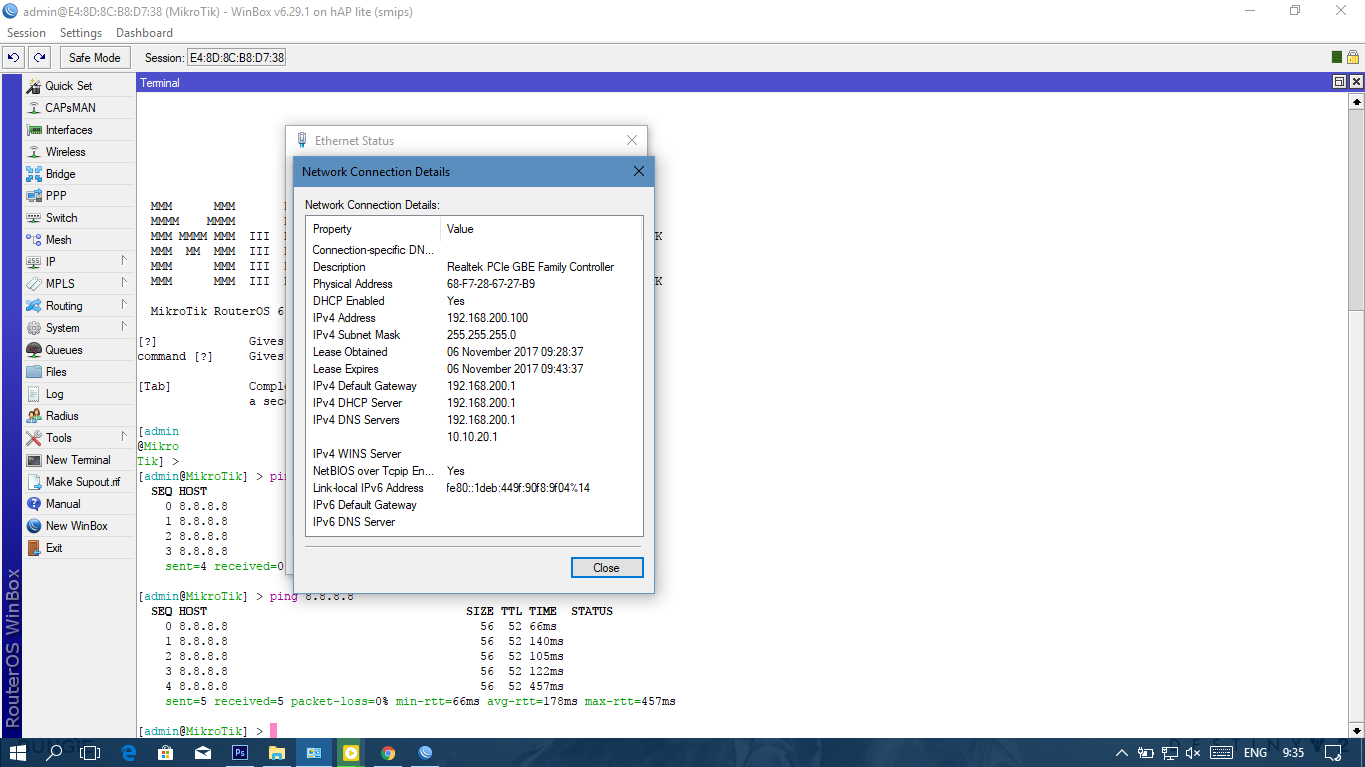Launch Google Chrome from the taskbar
Image resolution: width=1365 pixels, height=767 pixels.
tap(388, 752)
